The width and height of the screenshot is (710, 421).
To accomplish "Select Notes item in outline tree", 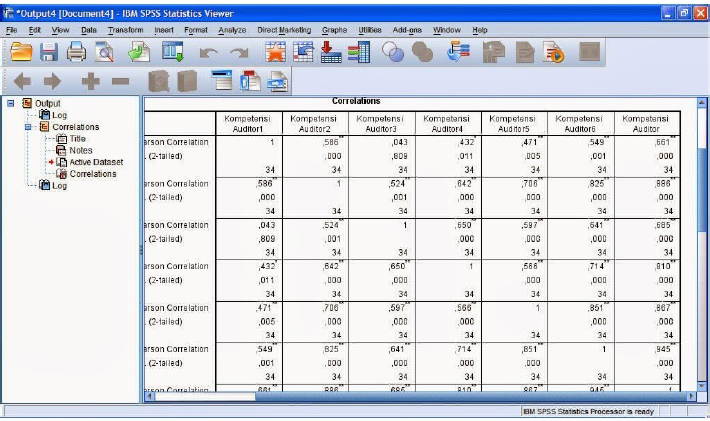I will pyautogui.click(x=80, y=150).
